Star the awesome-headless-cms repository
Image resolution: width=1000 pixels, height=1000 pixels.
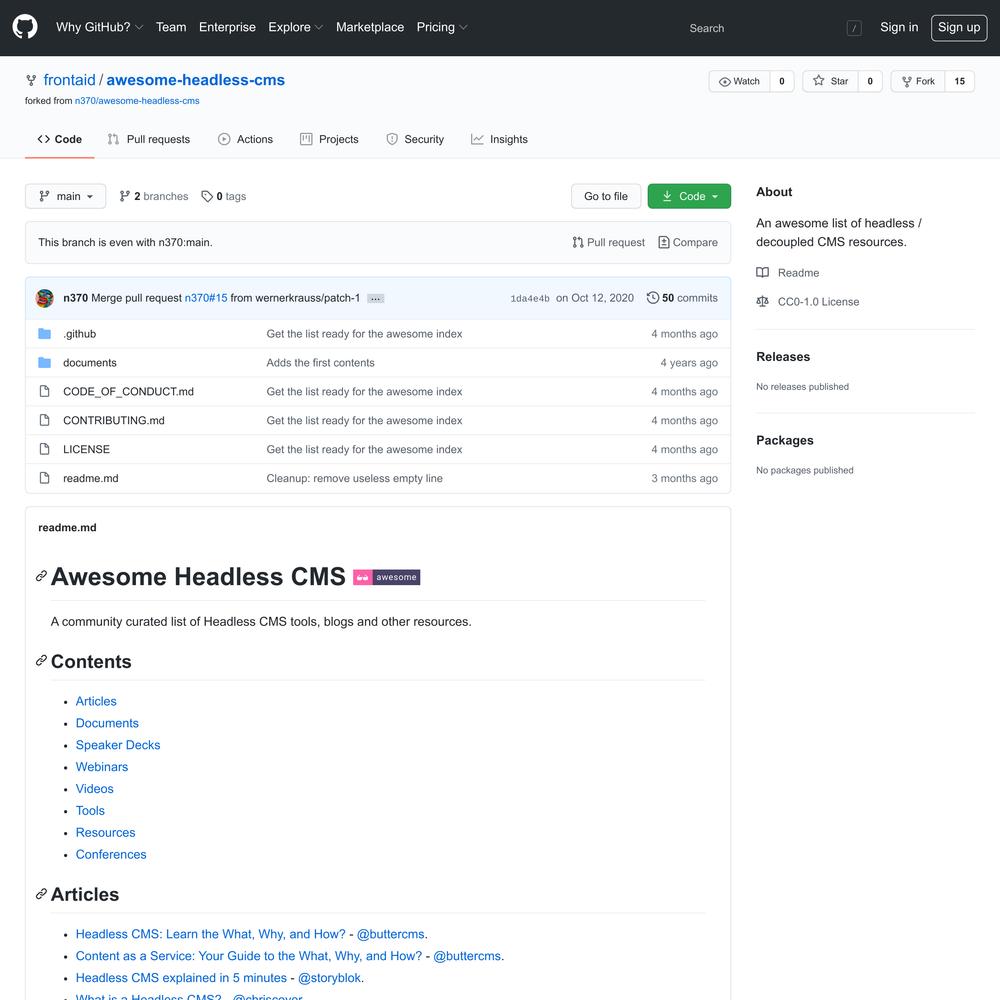830,81
